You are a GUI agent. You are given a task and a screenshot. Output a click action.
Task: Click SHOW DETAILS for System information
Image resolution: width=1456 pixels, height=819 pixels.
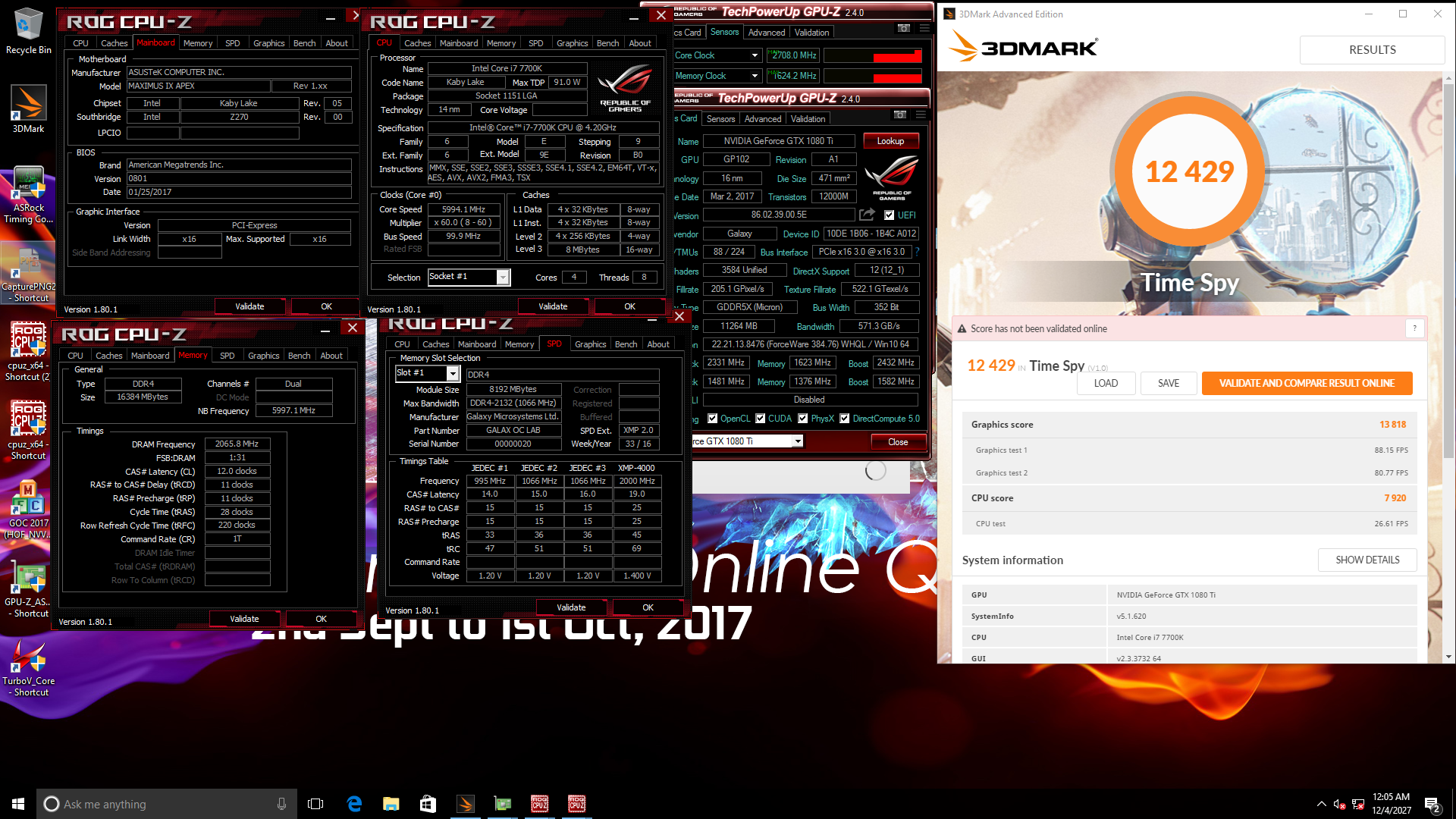click(1367, 560)
